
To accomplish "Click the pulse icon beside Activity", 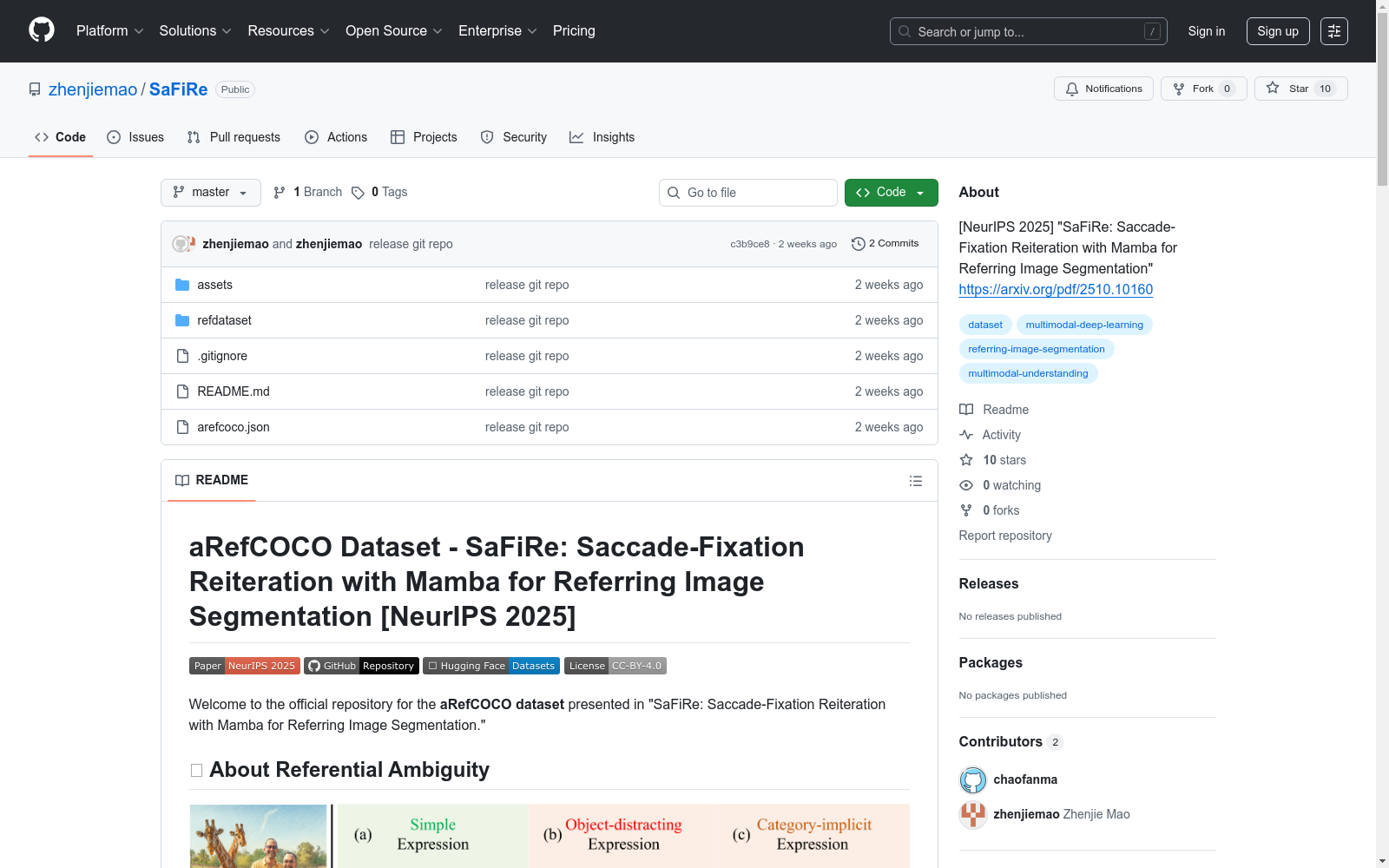I will coord(966,435).
